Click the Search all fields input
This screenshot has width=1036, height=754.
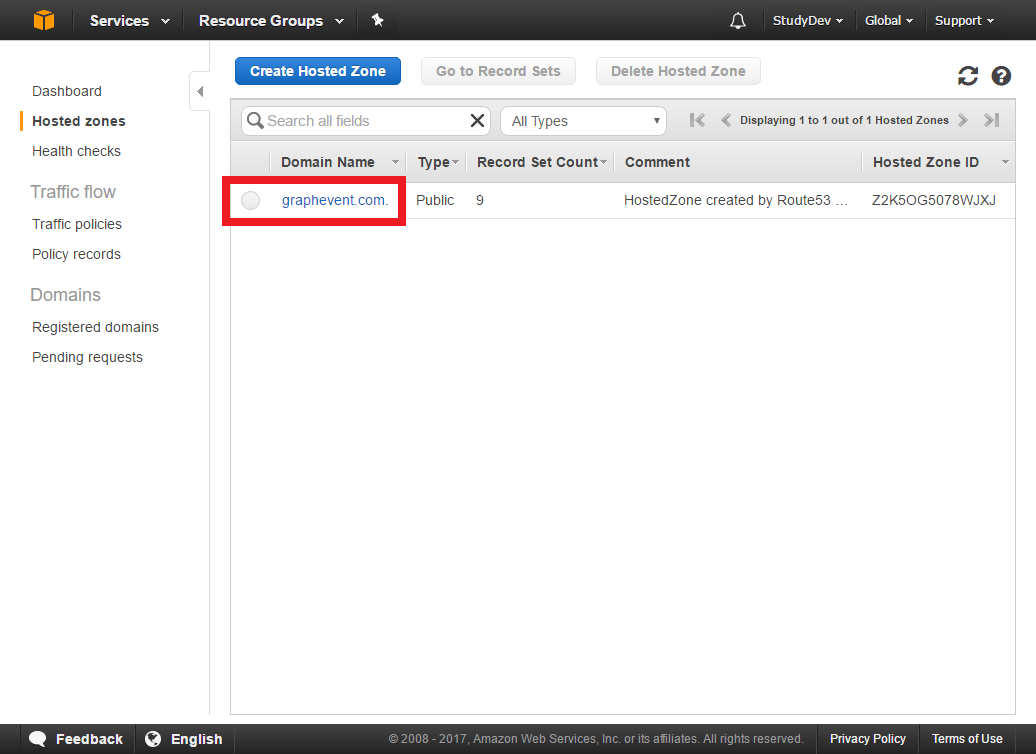365,121
